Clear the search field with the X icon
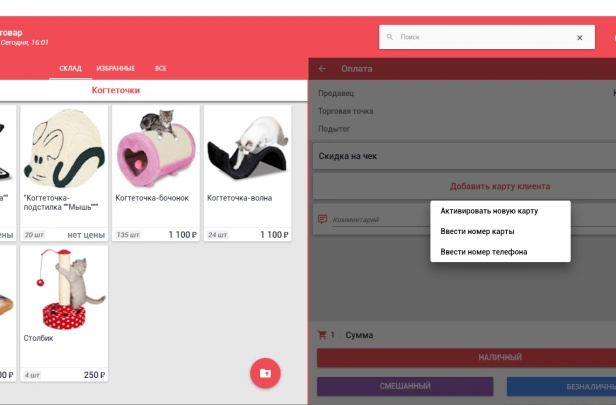 (579, 37)
